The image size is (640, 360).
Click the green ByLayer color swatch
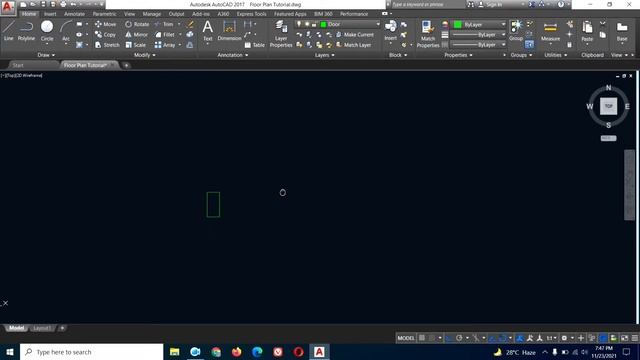click(x=458, y=24)
